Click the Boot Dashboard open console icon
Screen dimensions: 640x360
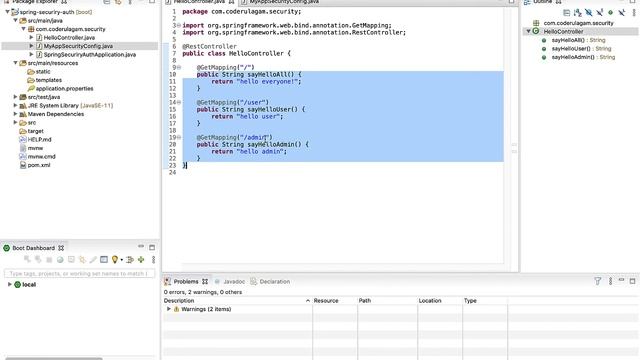pyautogui.click(x=71, y=260)
